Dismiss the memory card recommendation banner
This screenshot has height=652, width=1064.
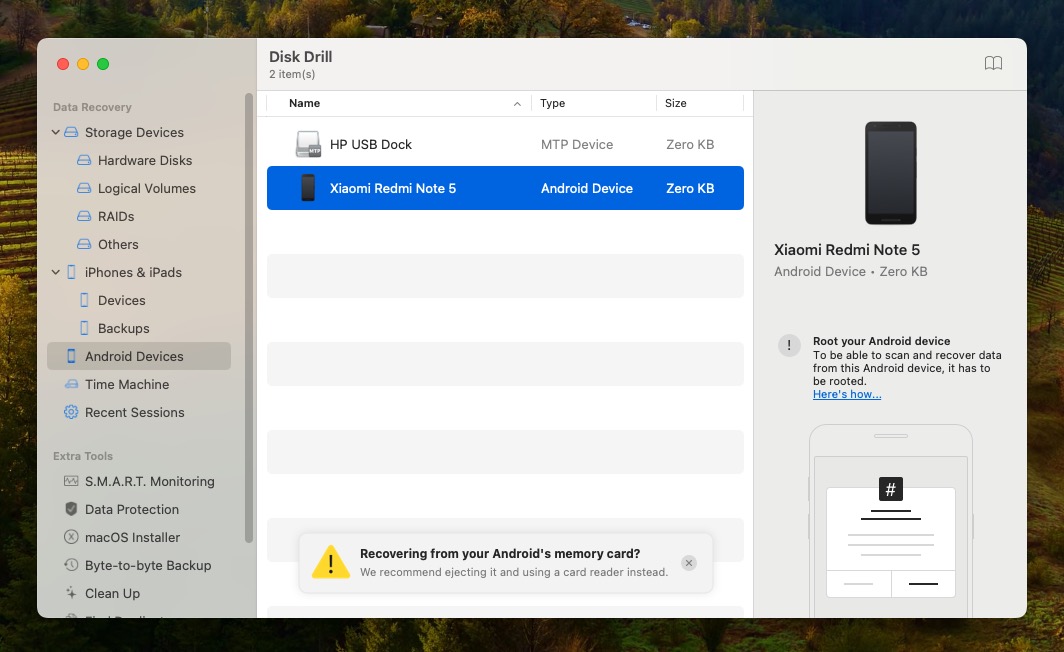pyautogui.click(x=688, y=563)
